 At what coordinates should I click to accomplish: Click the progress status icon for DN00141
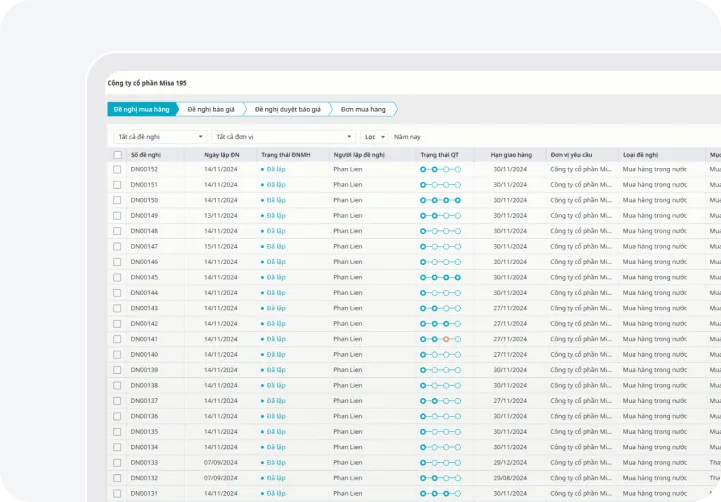point(440,339)
